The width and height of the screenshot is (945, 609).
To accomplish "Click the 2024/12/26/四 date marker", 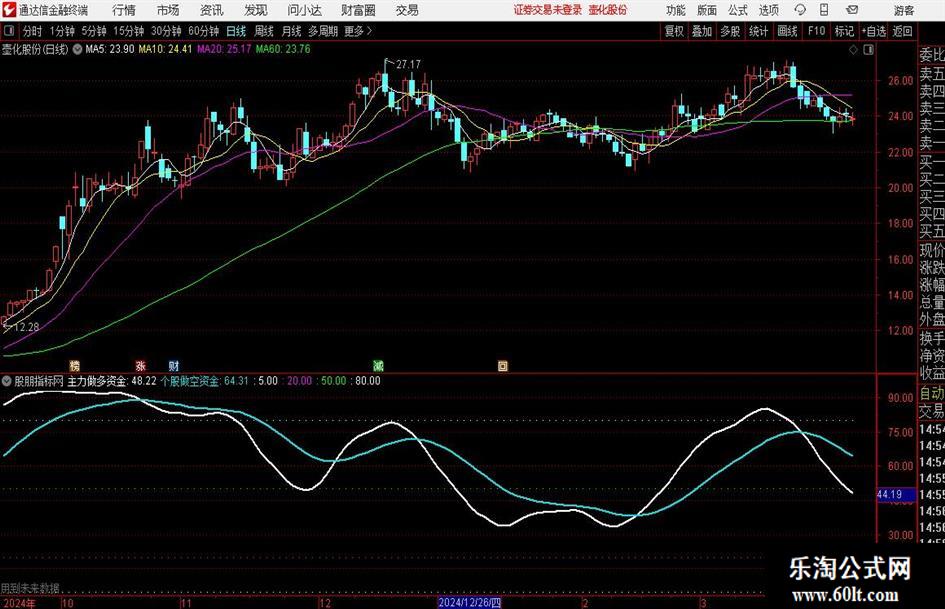I will coord(469,603).
